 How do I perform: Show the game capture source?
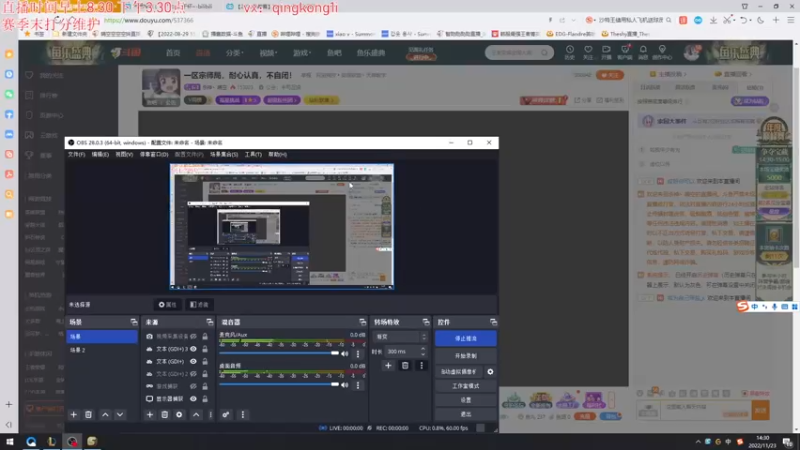193,386
